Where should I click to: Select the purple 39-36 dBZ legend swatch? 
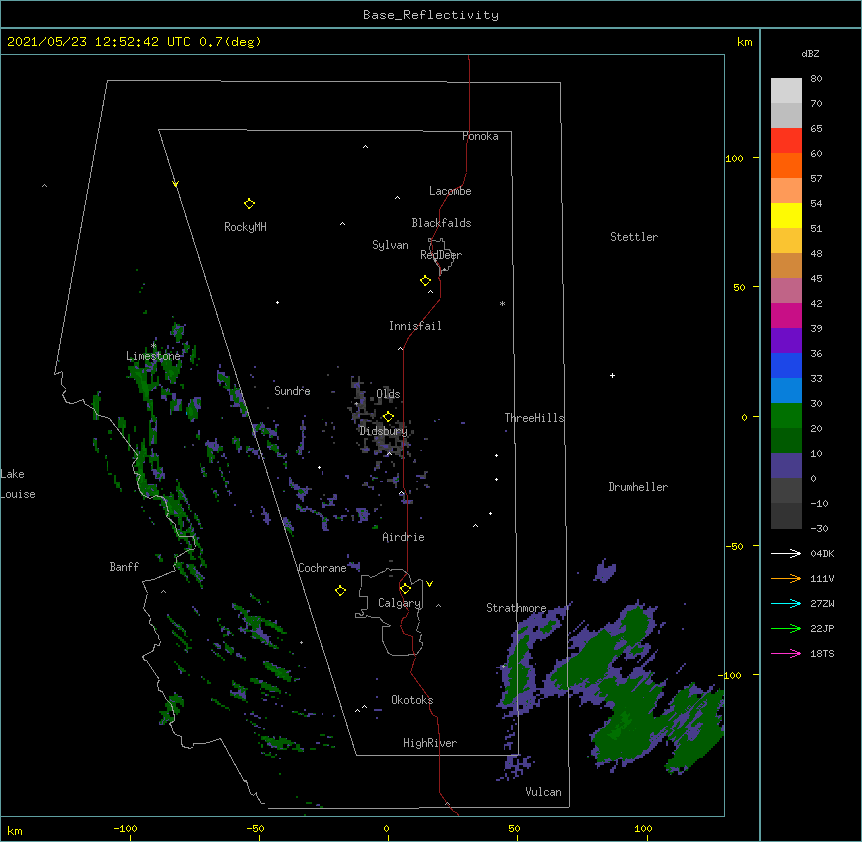[x=786, y=341]
